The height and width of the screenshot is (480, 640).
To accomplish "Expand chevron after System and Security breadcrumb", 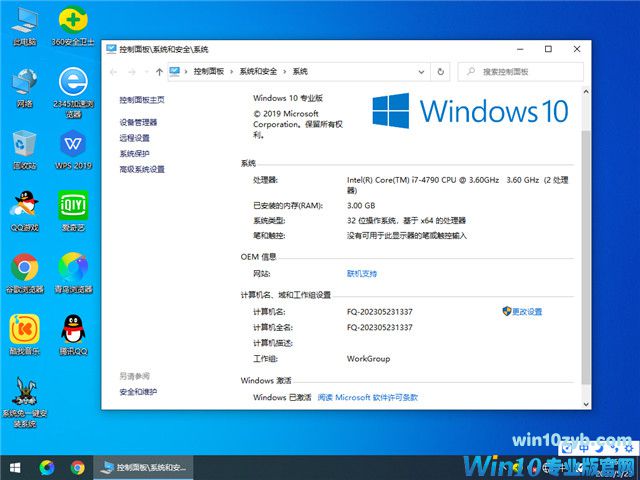I will pyautogui.click(x=284, y=72).
